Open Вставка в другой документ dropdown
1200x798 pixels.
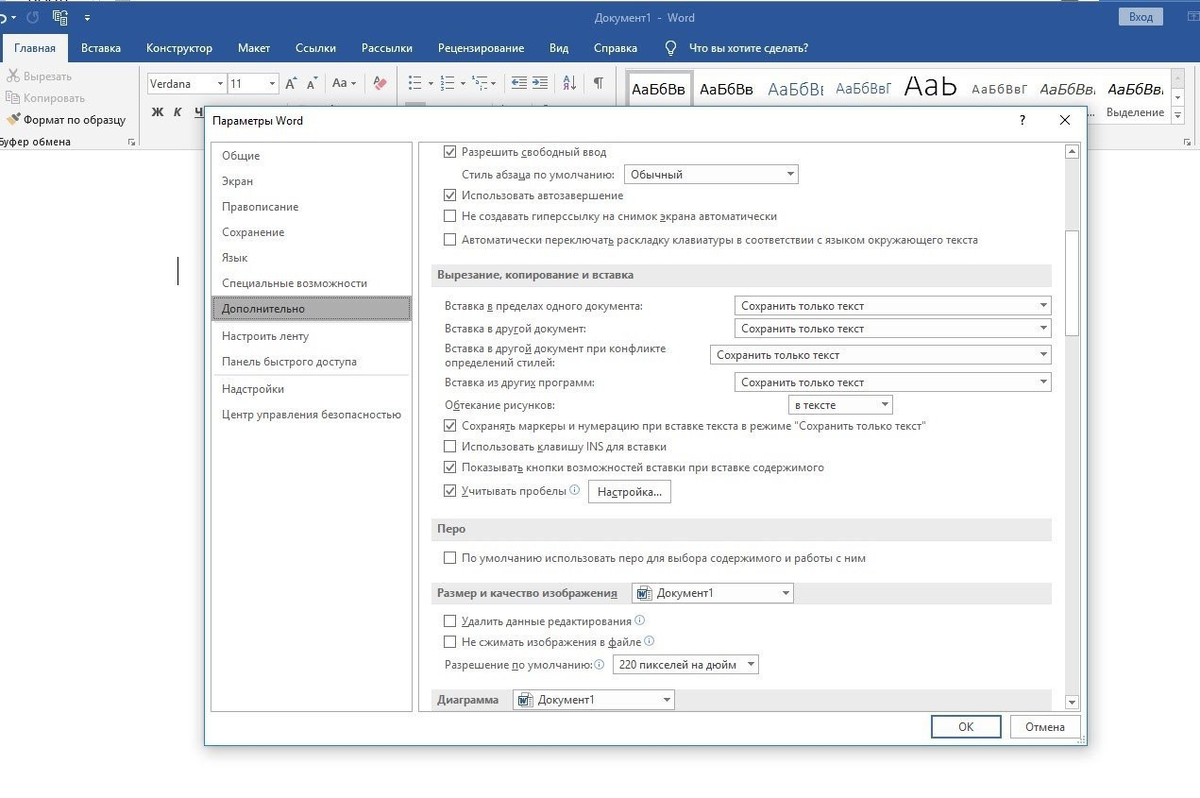click(893, 328)
